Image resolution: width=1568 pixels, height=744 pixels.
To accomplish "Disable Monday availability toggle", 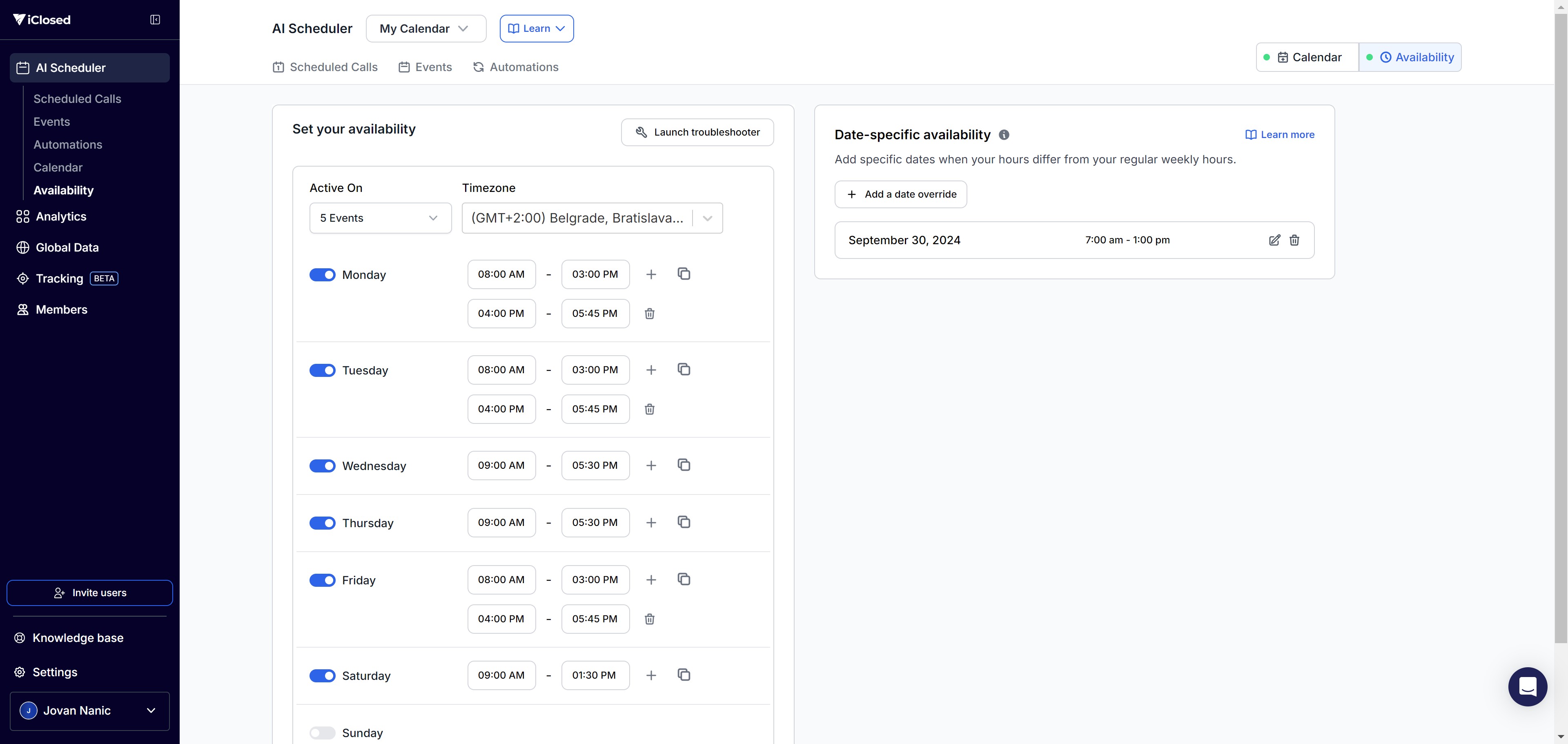I will (x=322, y=274).
